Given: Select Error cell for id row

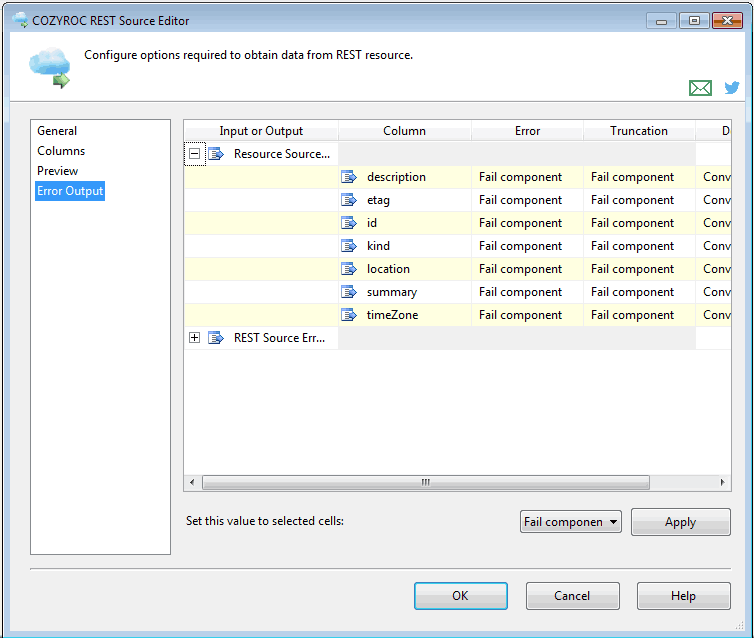Looking at the screenshot, I should coord(528,223).
